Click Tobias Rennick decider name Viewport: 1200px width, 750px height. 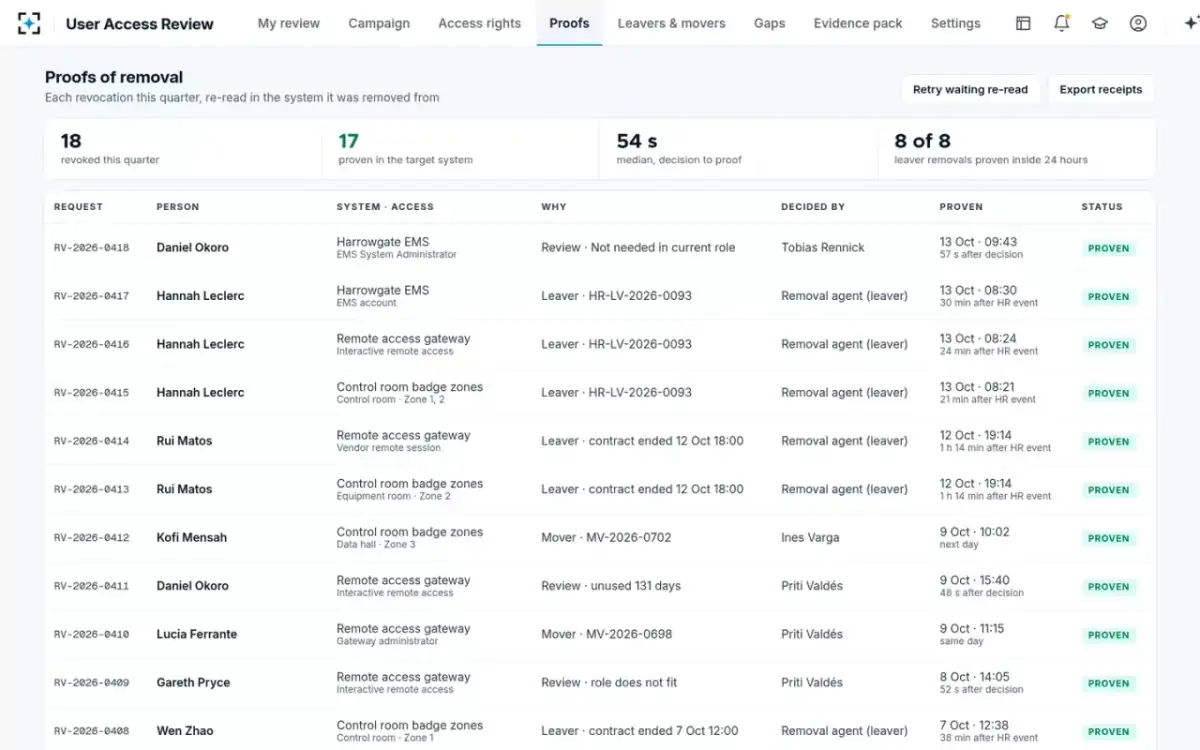(x=823, y=248)
